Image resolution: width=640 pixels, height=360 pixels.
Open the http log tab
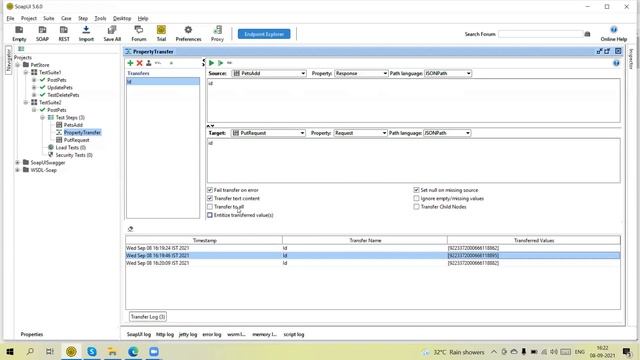point(165,334)
